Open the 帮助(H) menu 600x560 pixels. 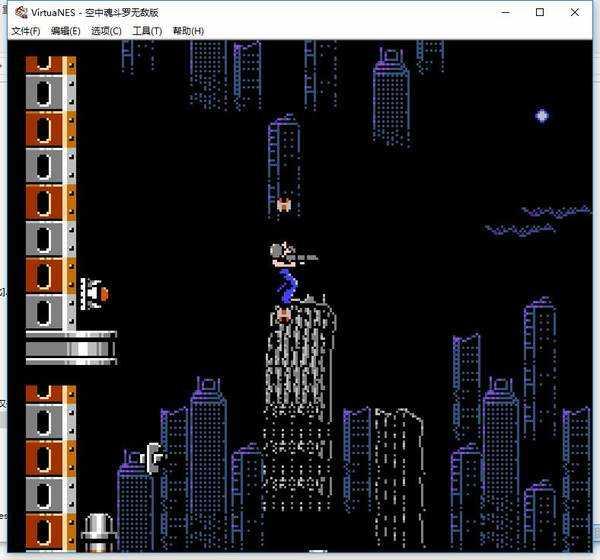(x=188, y=31)
